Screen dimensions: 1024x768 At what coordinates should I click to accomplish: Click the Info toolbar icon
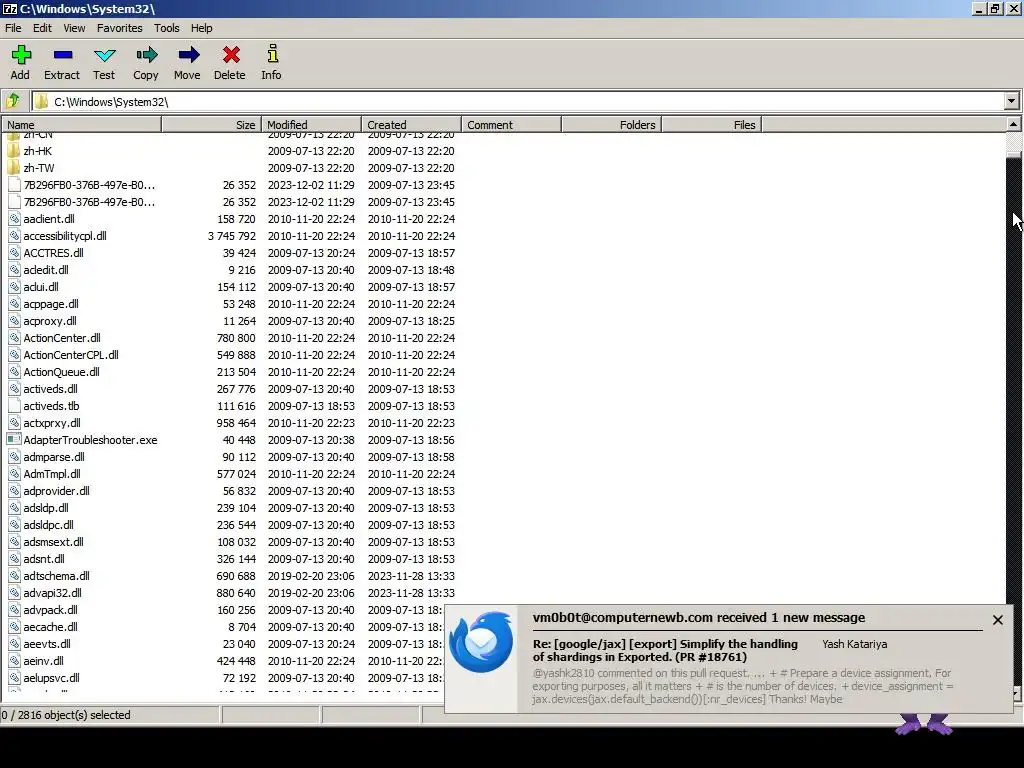pyautogui.click(x=272, y=54)
